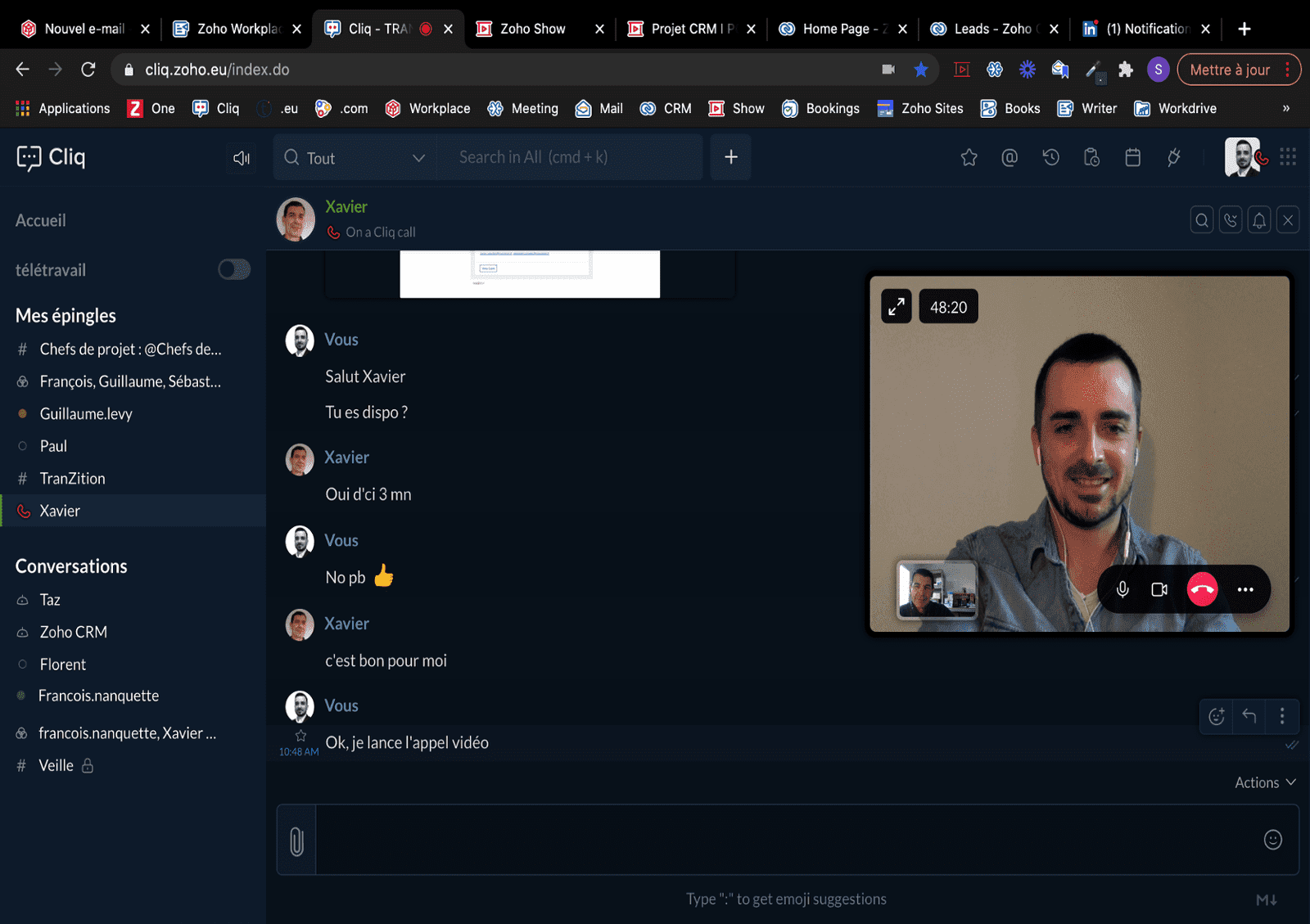Switch to LinkedIn Notifications tab
The image size is (1310, 924).
pos(1147,29)
